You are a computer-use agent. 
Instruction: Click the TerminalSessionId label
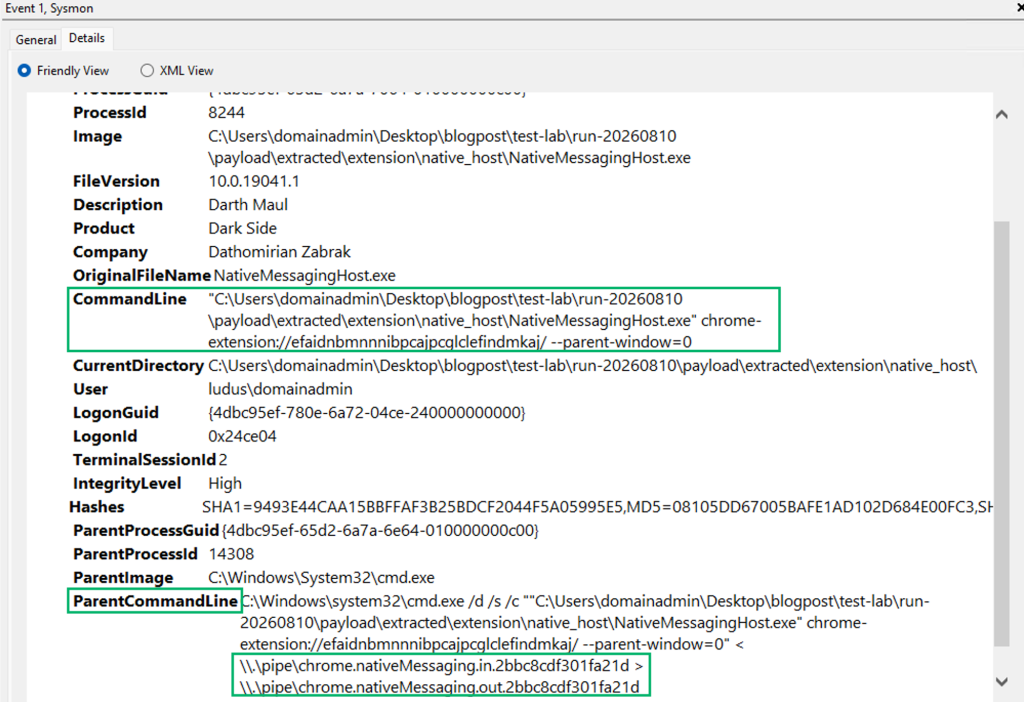144,460
